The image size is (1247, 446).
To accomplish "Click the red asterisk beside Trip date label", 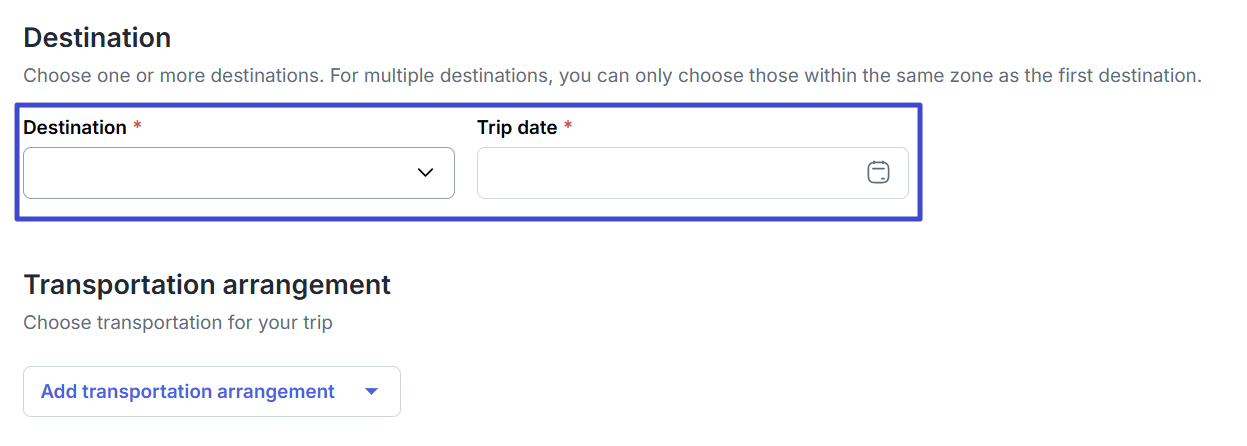I will pyautogui.click(x=568, y=127).
